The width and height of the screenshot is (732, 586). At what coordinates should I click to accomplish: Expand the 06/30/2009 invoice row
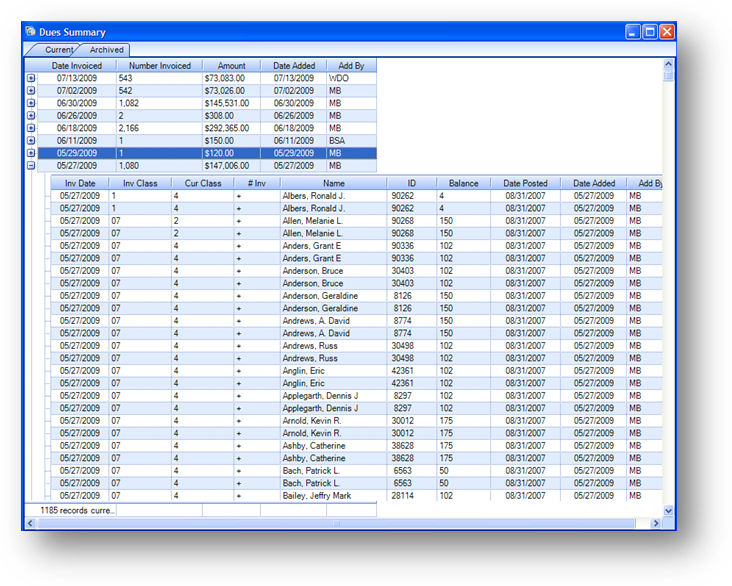30,103
